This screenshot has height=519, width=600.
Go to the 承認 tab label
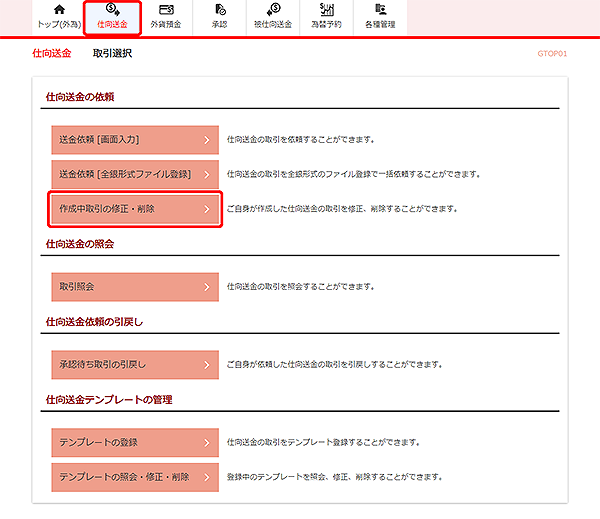point(219,24)
